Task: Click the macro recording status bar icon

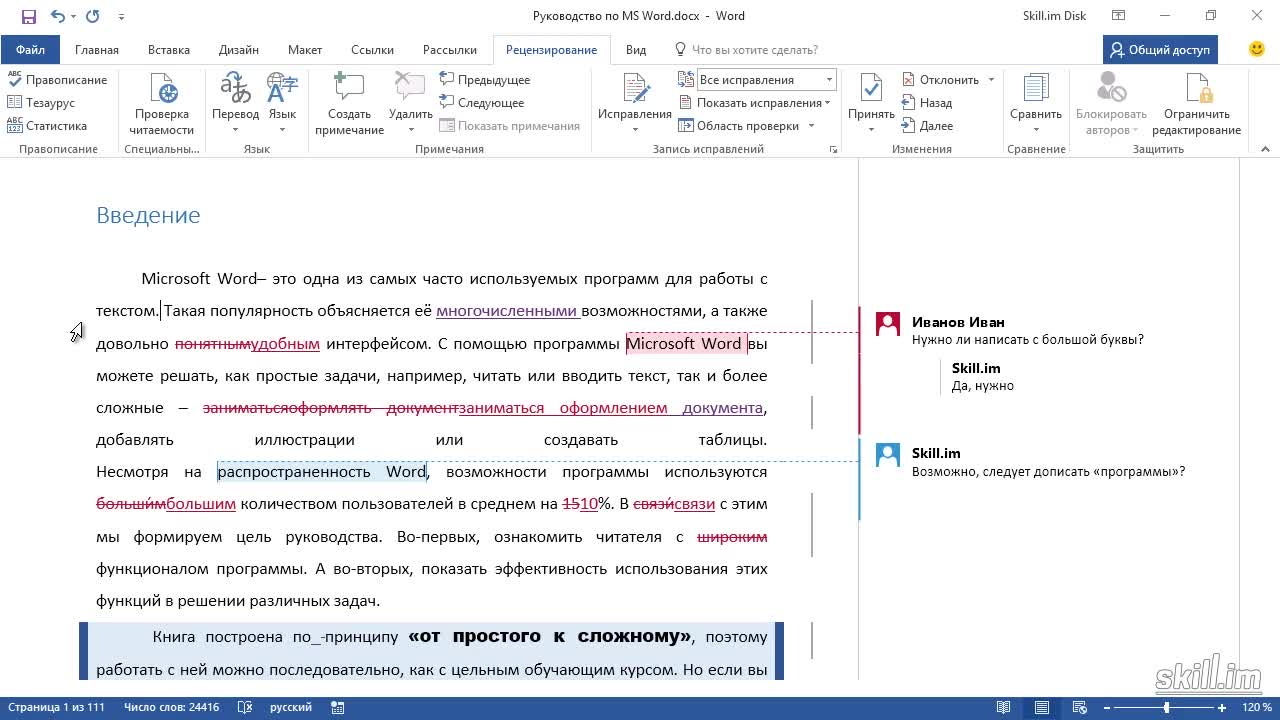Action: pos(338,707)
